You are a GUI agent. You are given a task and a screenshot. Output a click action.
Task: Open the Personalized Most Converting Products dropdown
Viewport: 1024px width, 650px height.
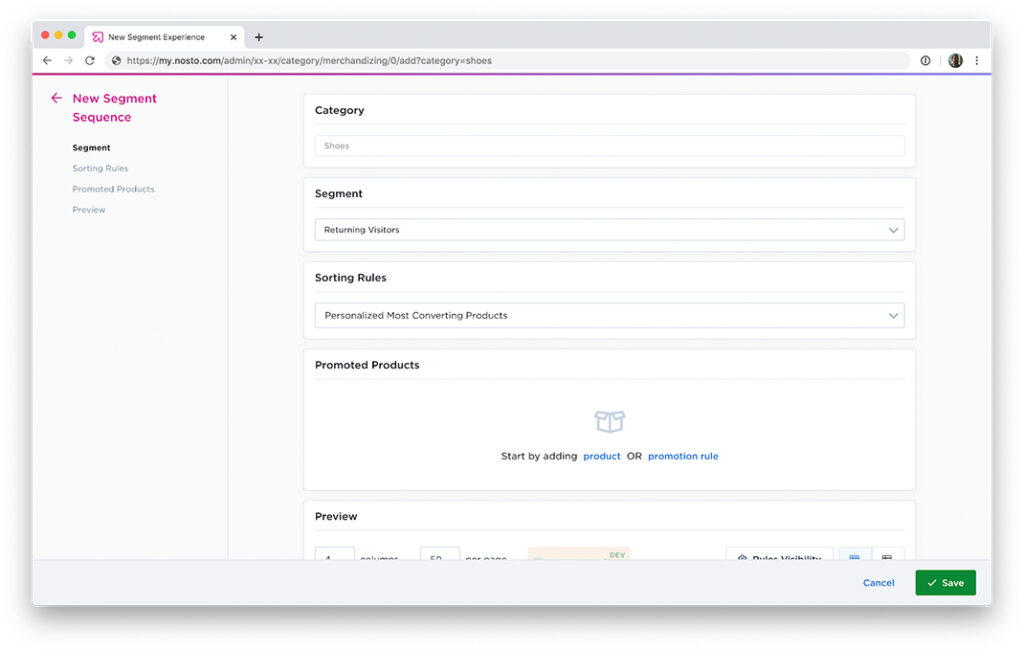click(x=609, y=315)
